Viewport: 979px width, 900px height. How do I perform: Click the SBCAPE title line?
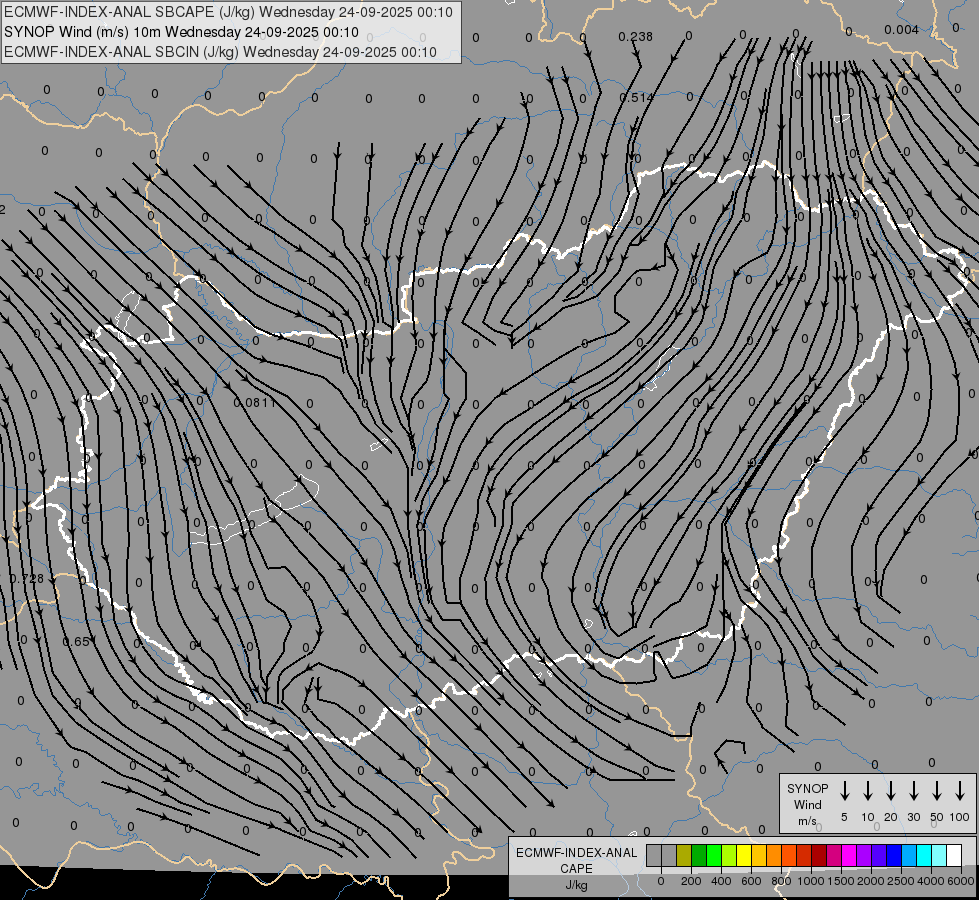click(229, 12)
